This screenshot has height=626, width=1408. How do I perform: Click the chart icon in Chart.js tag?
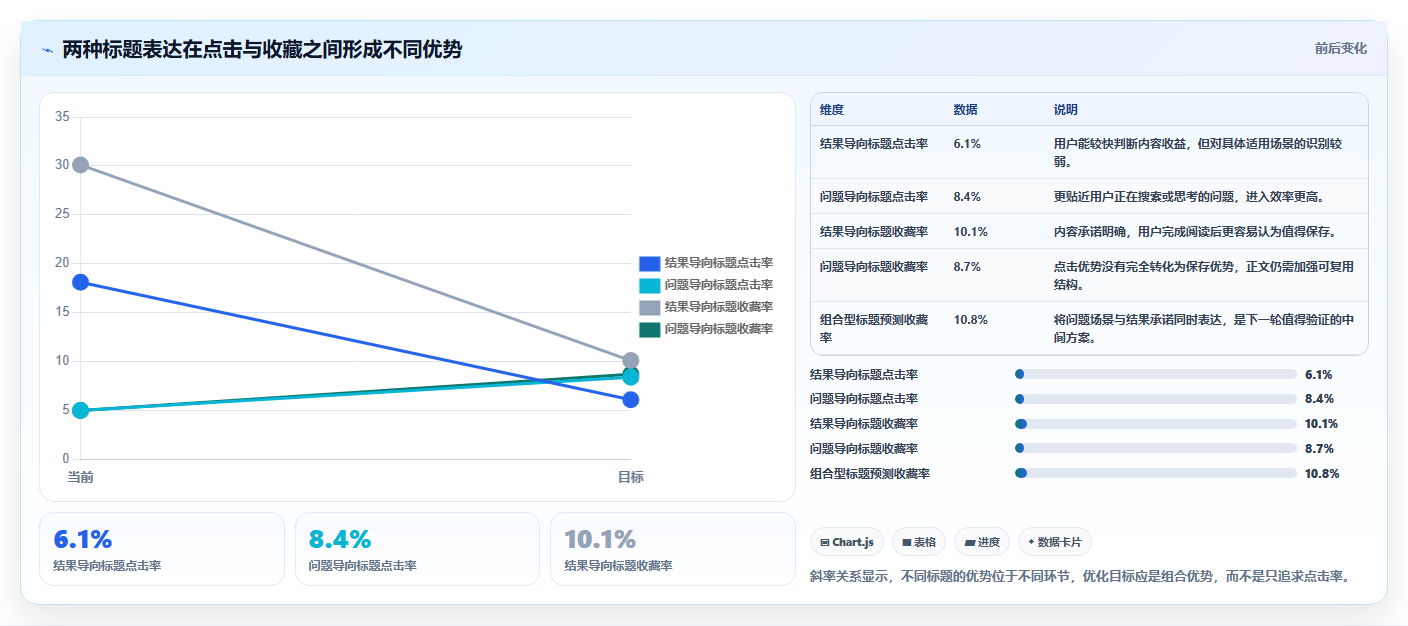tap(824, 542)
